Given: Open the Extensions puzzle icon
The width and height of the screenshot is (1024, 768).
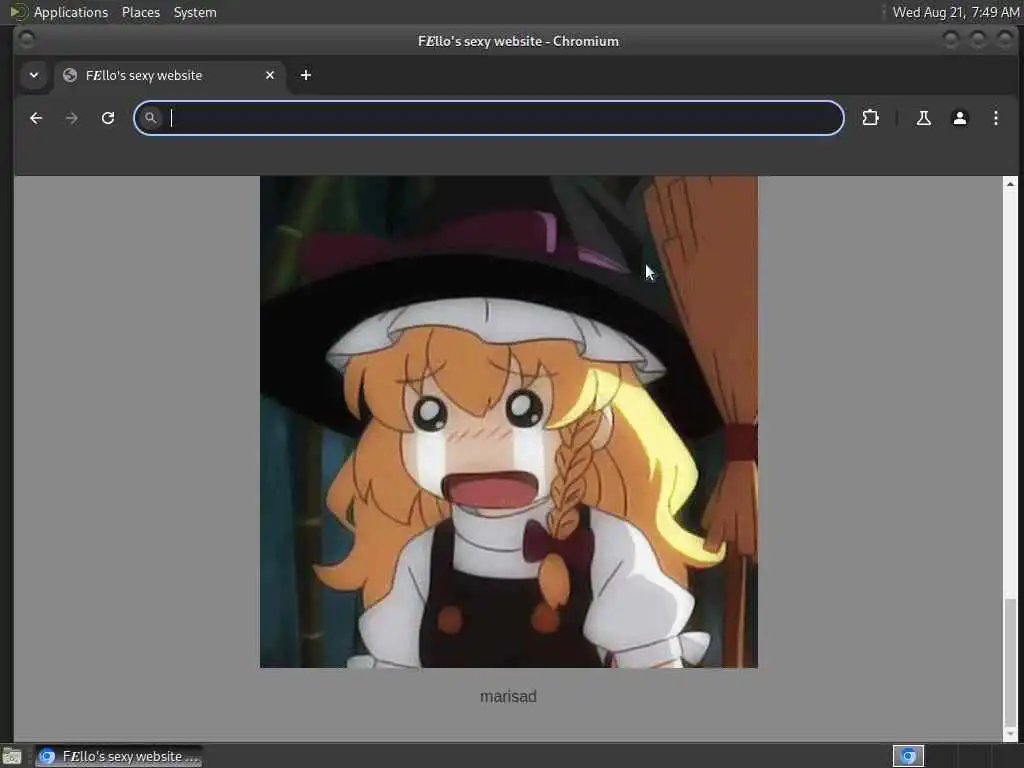Looking at the screenshot, I should pos(871,118).
